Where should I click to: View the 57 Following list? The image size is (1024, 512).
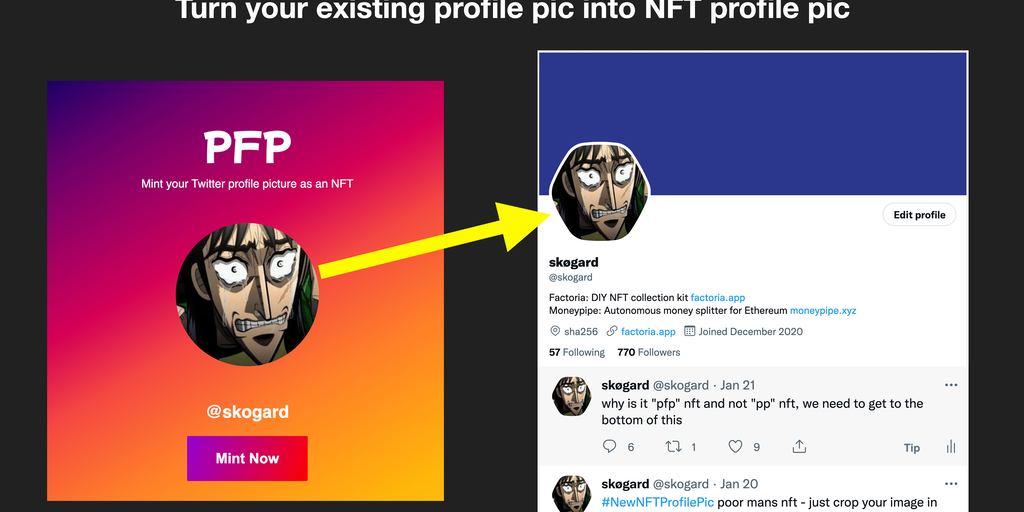tap(577, 352)
